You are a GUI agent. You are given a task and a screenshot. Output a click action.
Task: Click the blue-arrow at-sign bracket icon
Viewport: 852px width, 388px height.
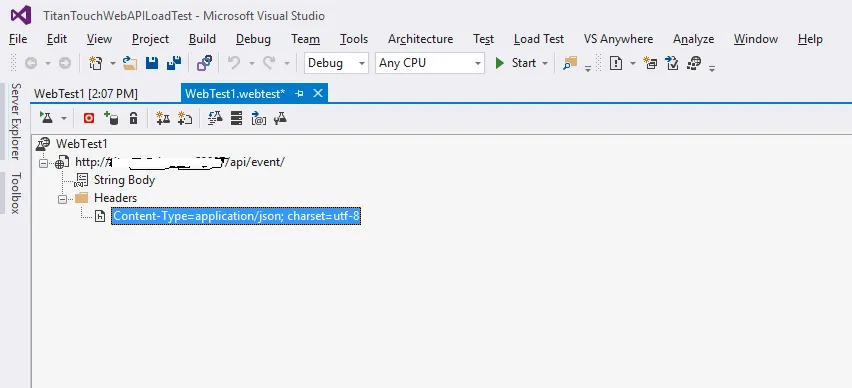[259, 118]
